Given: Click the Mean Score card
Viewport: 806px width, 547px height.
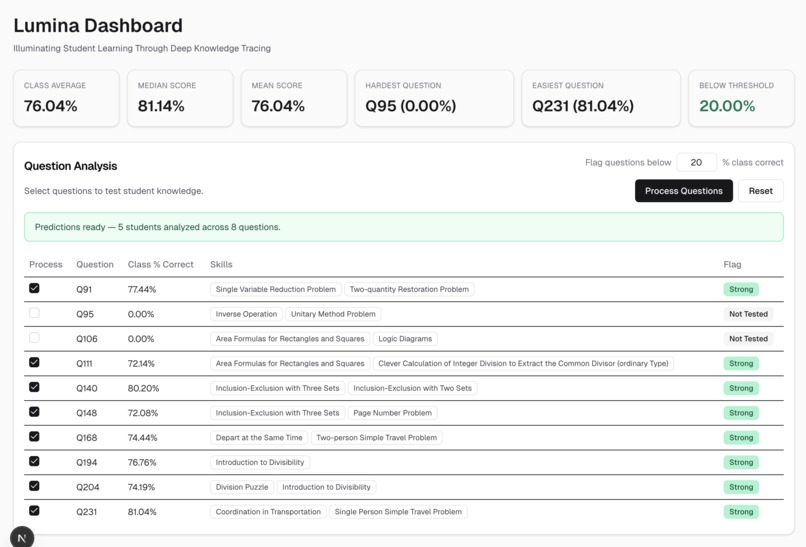Looking at the screenshot, I should click(294, 98).
